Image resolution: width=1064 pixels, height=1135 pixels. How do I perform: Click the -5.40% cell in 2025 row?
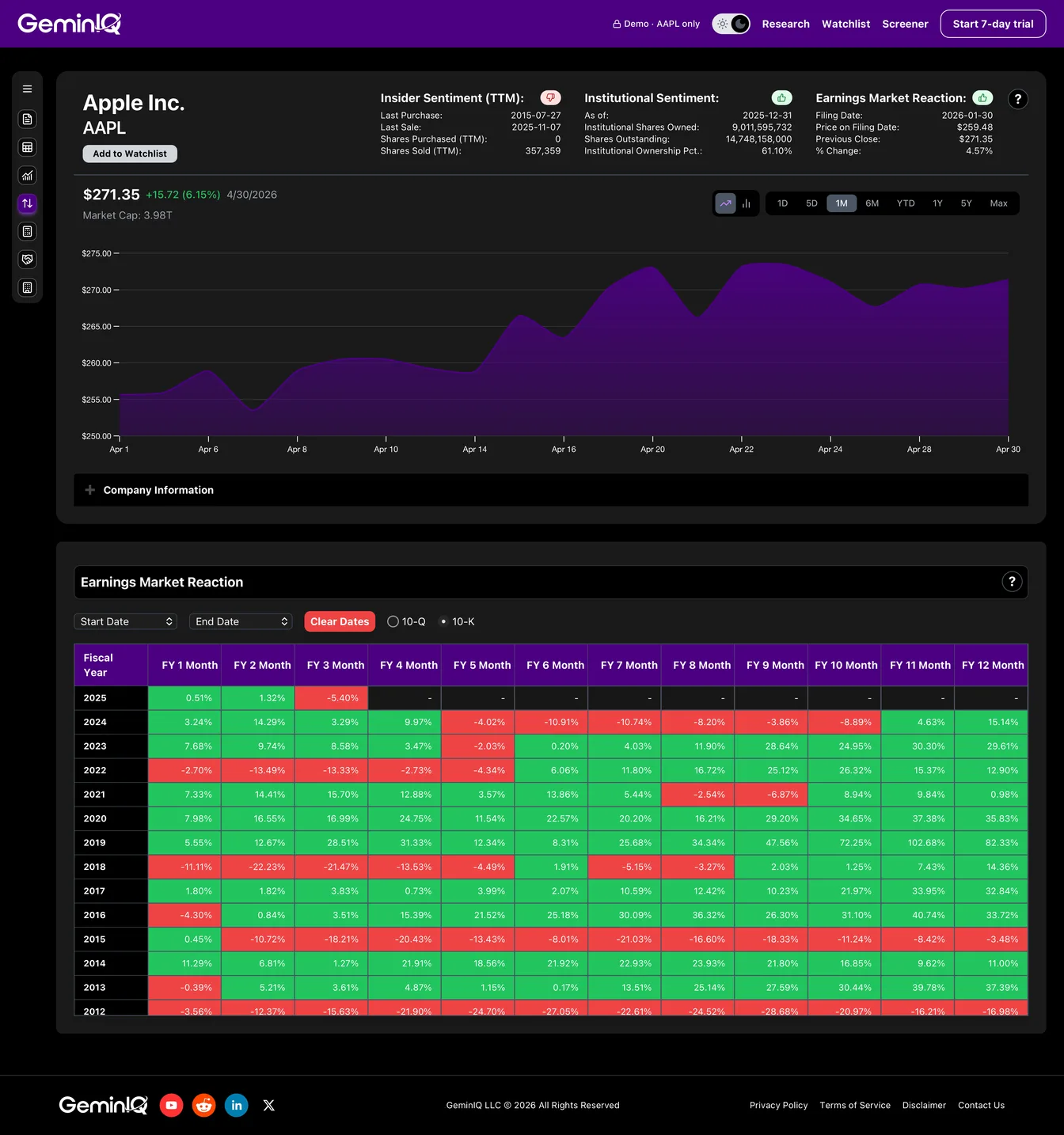(331, 698)
